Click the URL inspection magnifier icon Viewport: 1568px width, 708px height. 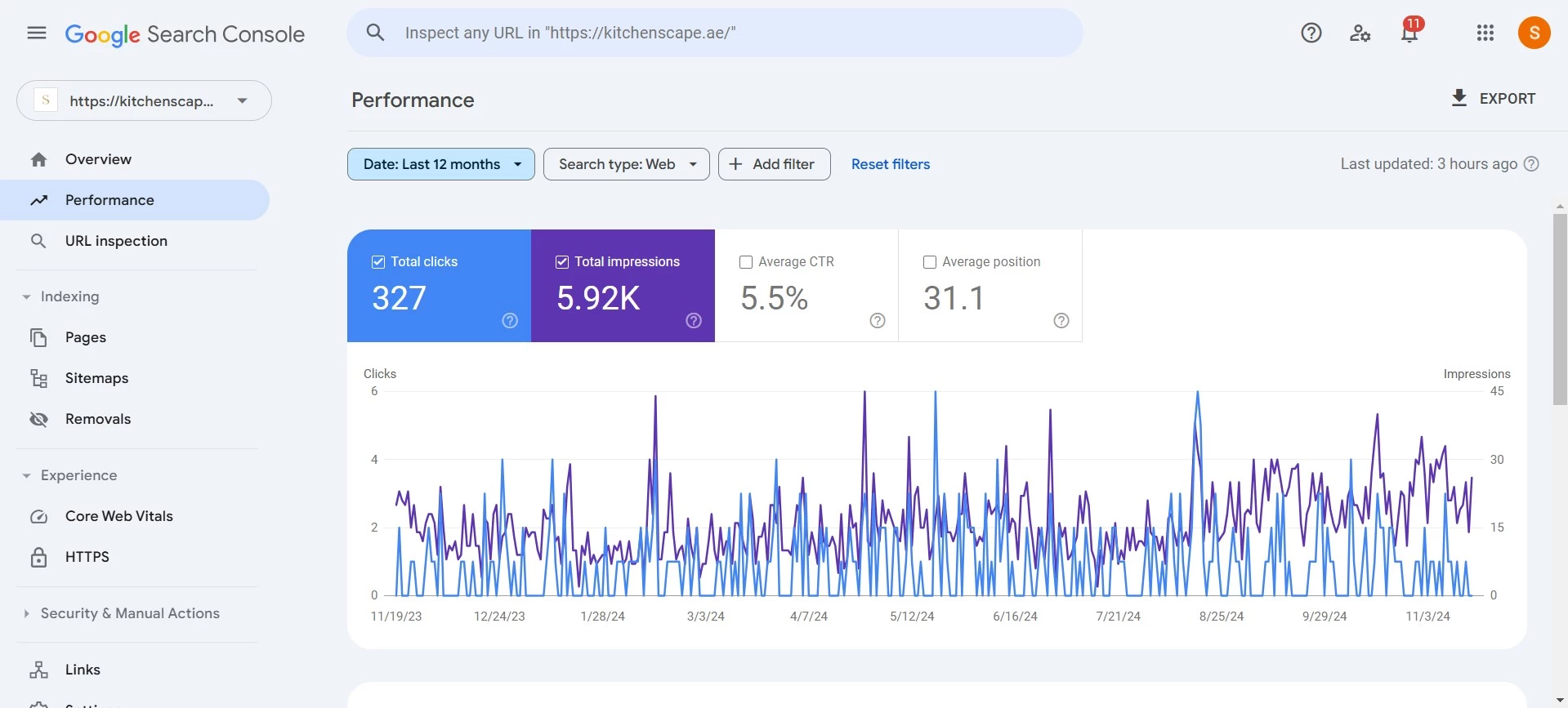coord(38,241)
